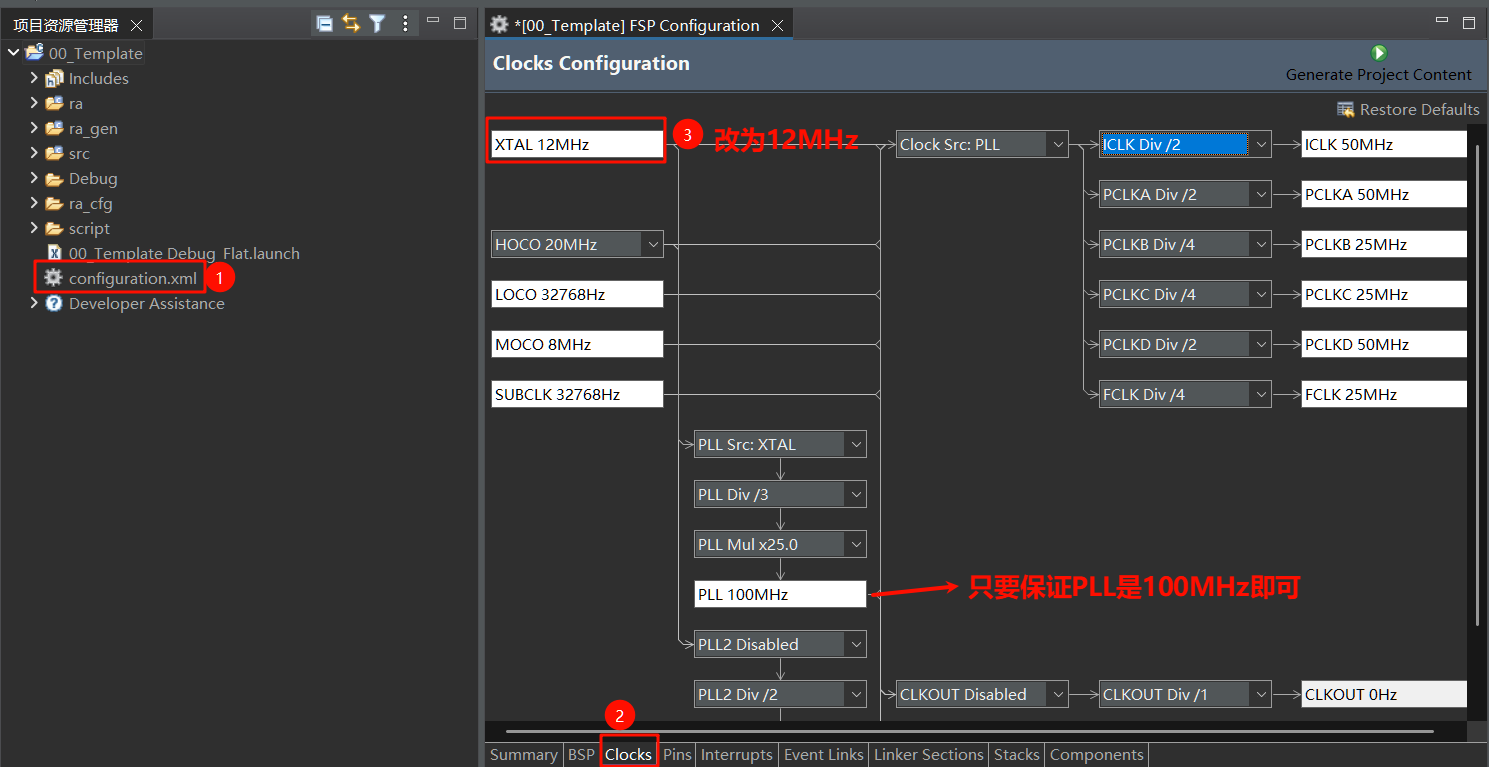Click the 00_Template project folder icon
Viewport: 1489px width, 767px height.
35,53
